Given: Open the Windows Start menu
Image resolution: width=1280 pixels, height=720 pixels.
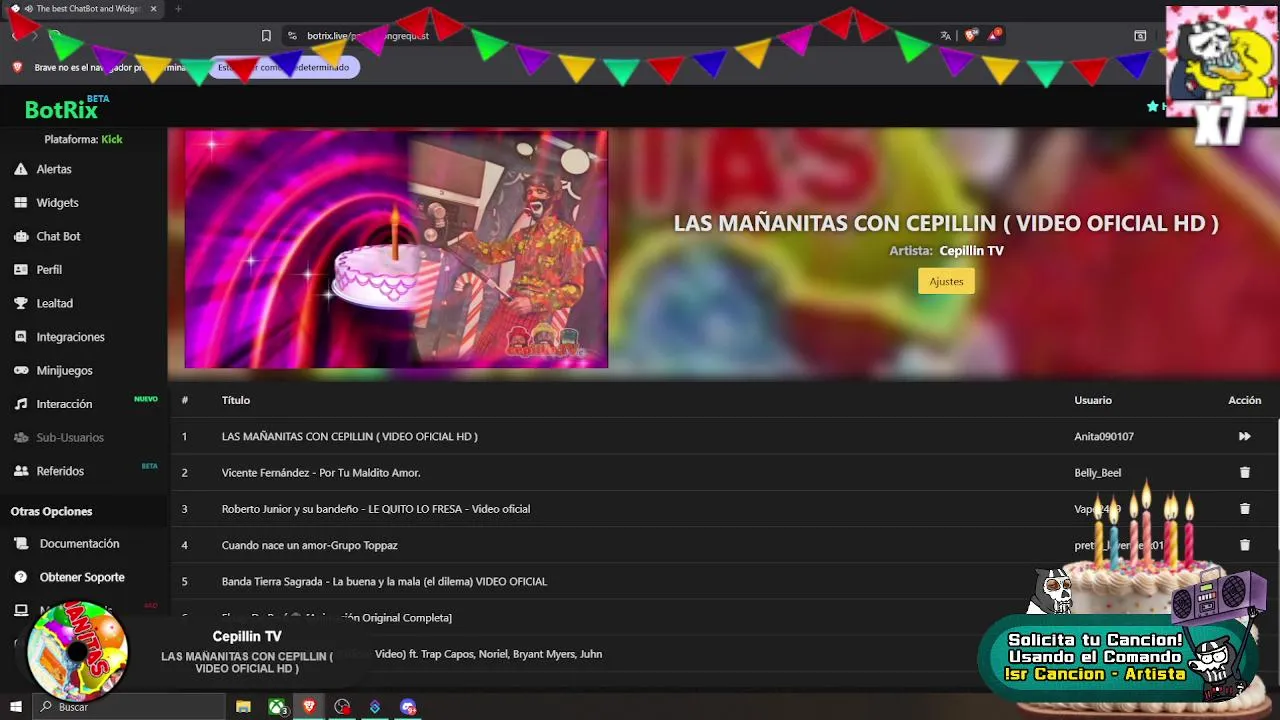Looking at the screenshot, I should point(16,707).
